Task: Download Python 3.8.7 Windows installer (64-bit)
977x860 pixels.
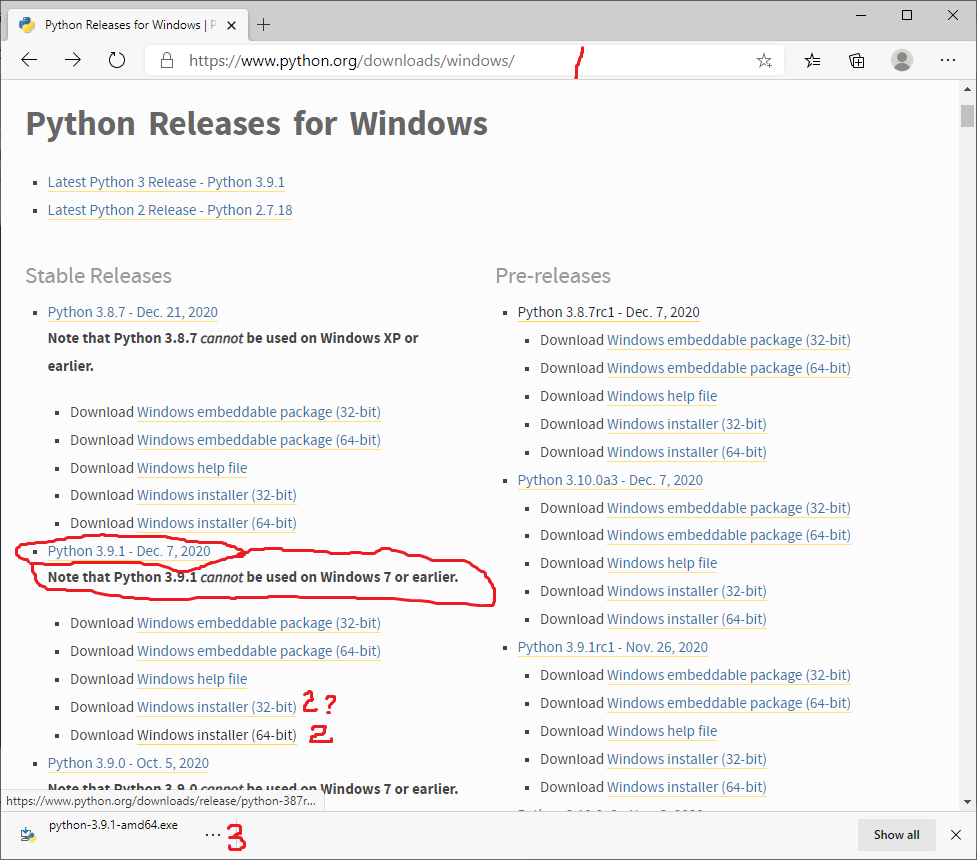Action: click(x=216, y=523)
